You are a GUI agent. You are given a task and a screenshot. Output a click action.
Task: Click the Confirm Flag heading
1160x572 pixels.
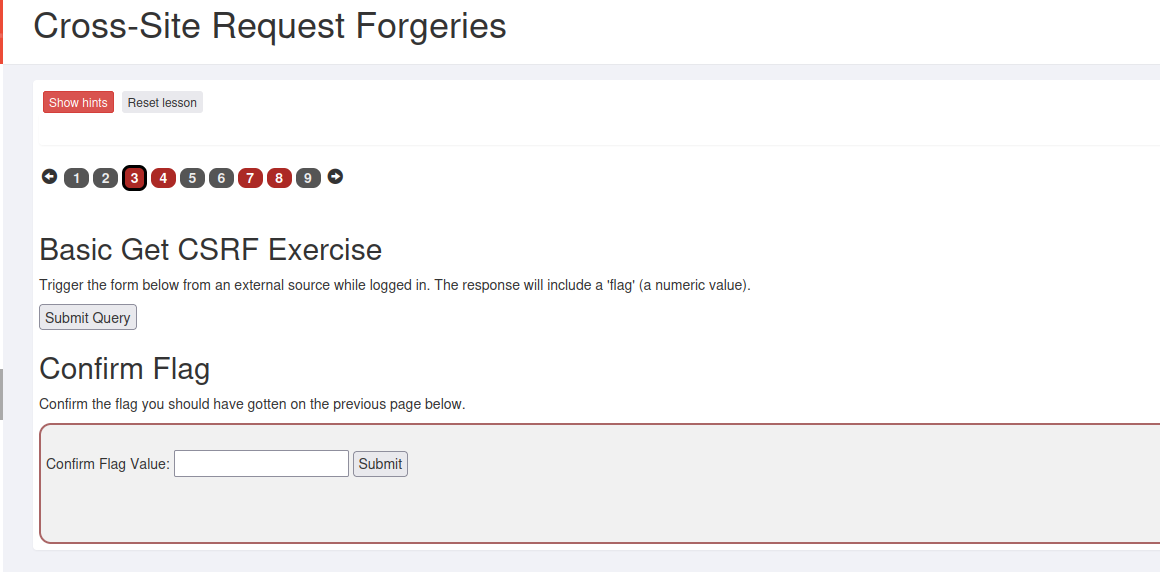coord(124,369)
